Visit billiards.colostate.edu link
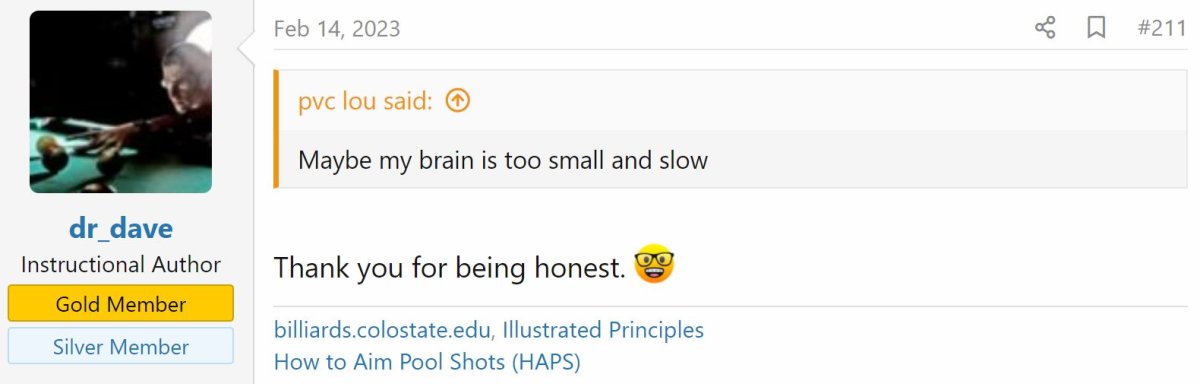The width and height of the screenshot is (1200, 384). coord(383,330)
